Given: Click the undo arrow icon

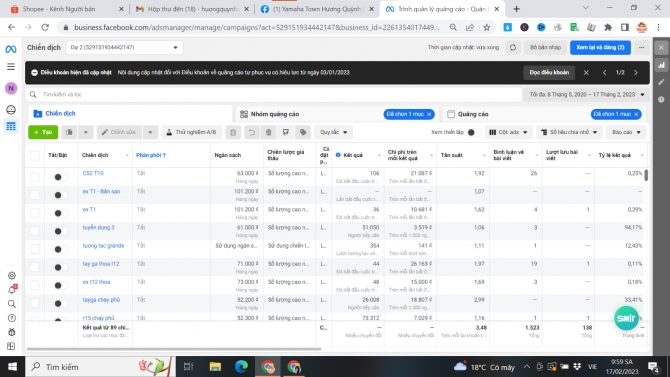Looking at the screenshot, I should coord(251,133).
